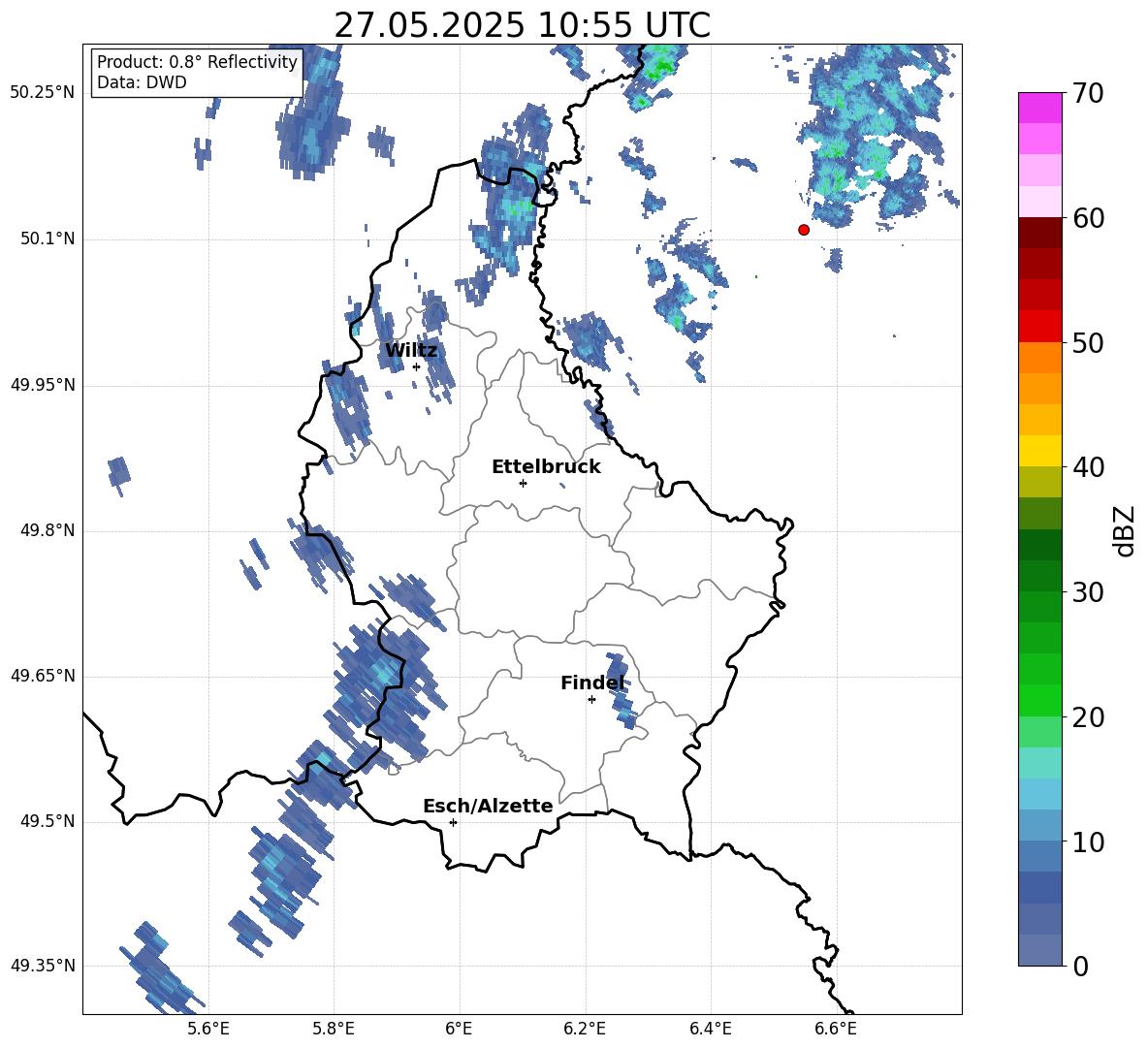Click the 49.95°N latitude label
This screenshot has width=1148, height=1048.
43,385
